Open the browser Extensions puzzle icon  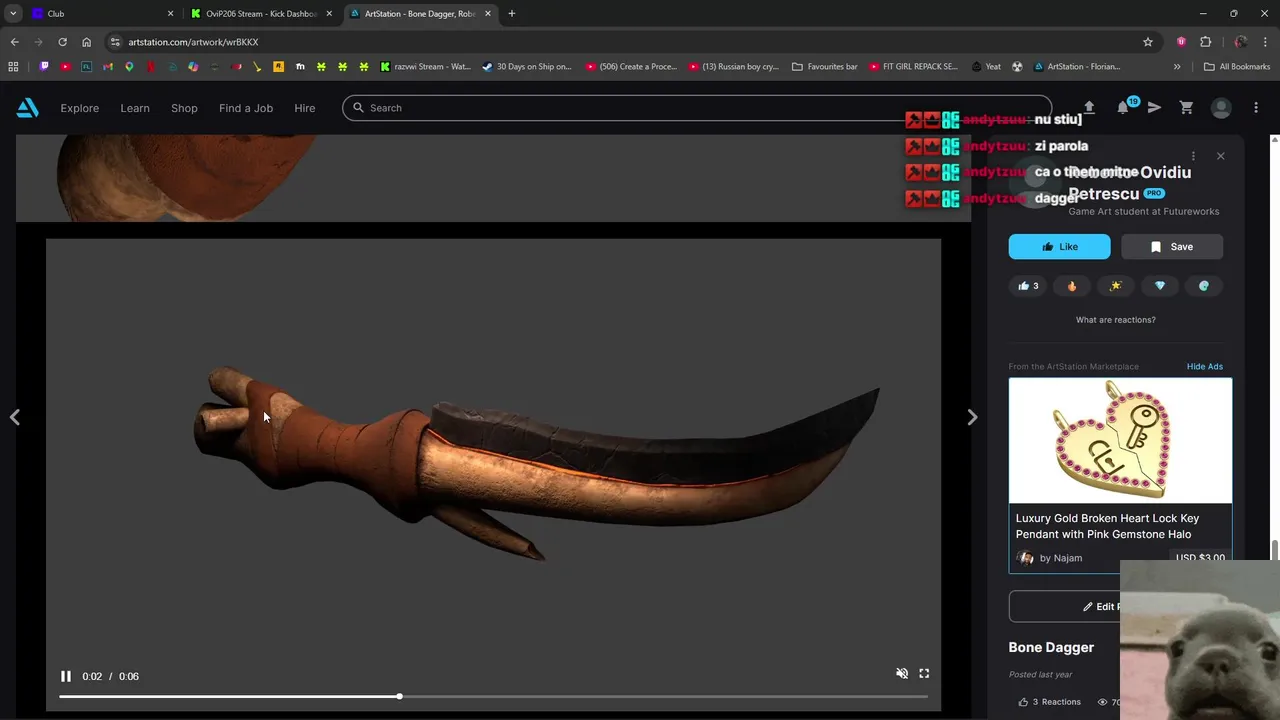1205,42
